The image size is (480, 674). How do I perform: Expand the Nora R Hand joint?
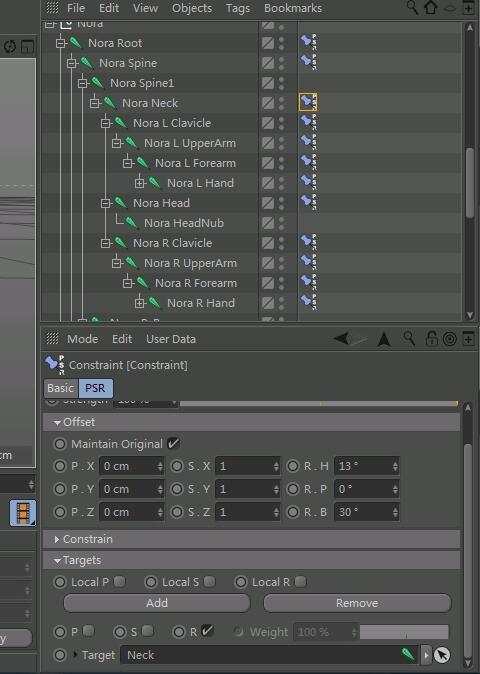click(139, 303)
